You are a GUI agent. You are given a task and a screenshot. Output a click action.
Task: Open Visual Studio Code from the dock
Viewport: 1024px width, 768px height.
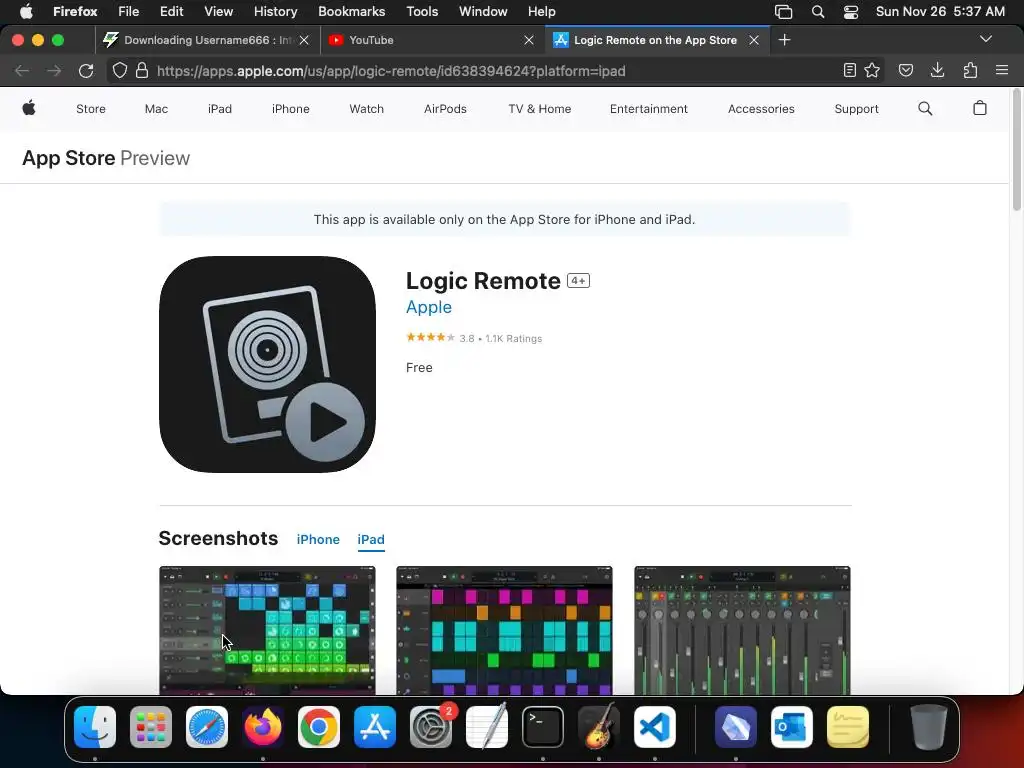(x=655, y=727)
